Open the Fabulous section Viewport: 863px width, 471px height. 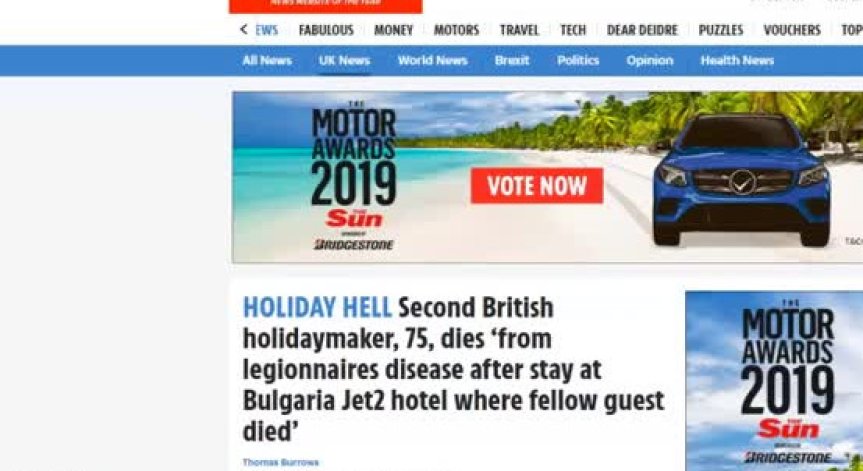(326, 30)
